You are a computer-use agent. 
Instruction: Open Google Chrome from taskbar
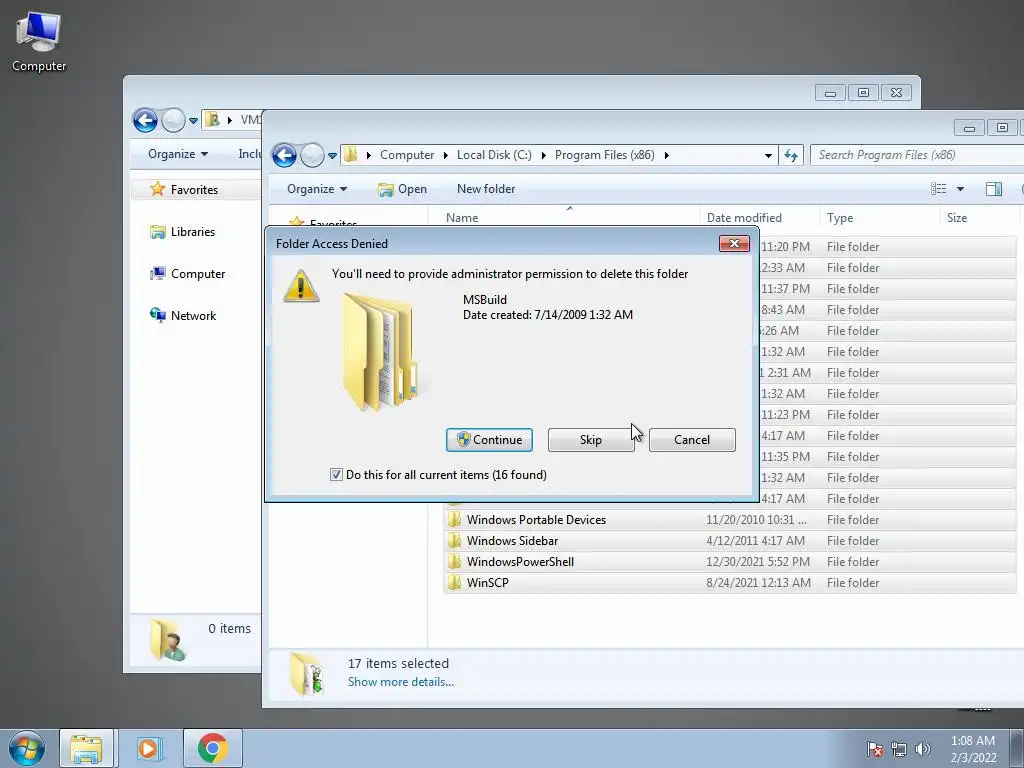(213, 748)
